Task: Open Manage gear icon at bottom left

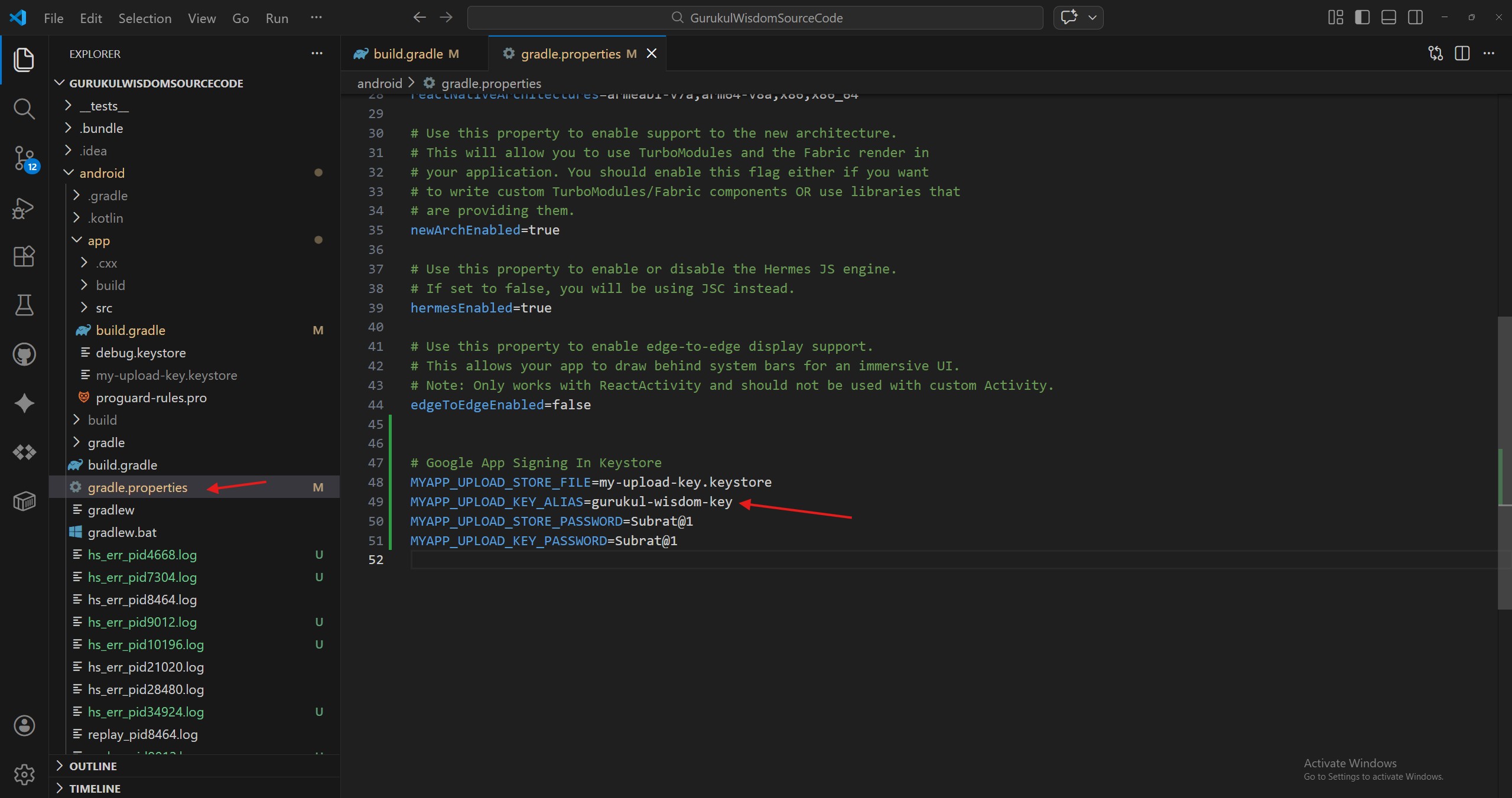Action: pos(24,774)
